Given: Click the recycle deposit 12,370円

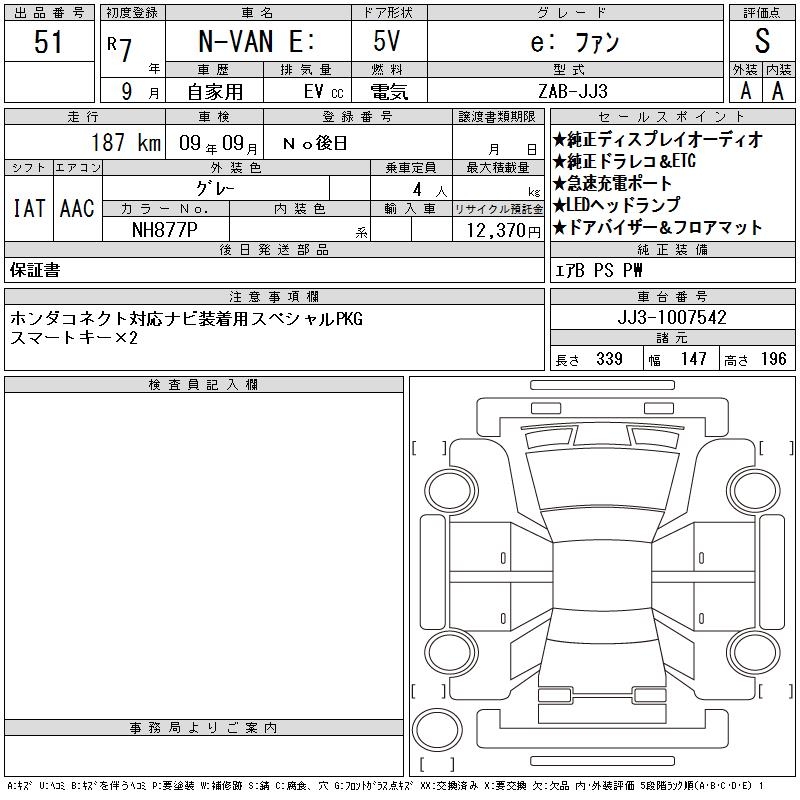Looking at the screenshot, I should coord(504,231).
